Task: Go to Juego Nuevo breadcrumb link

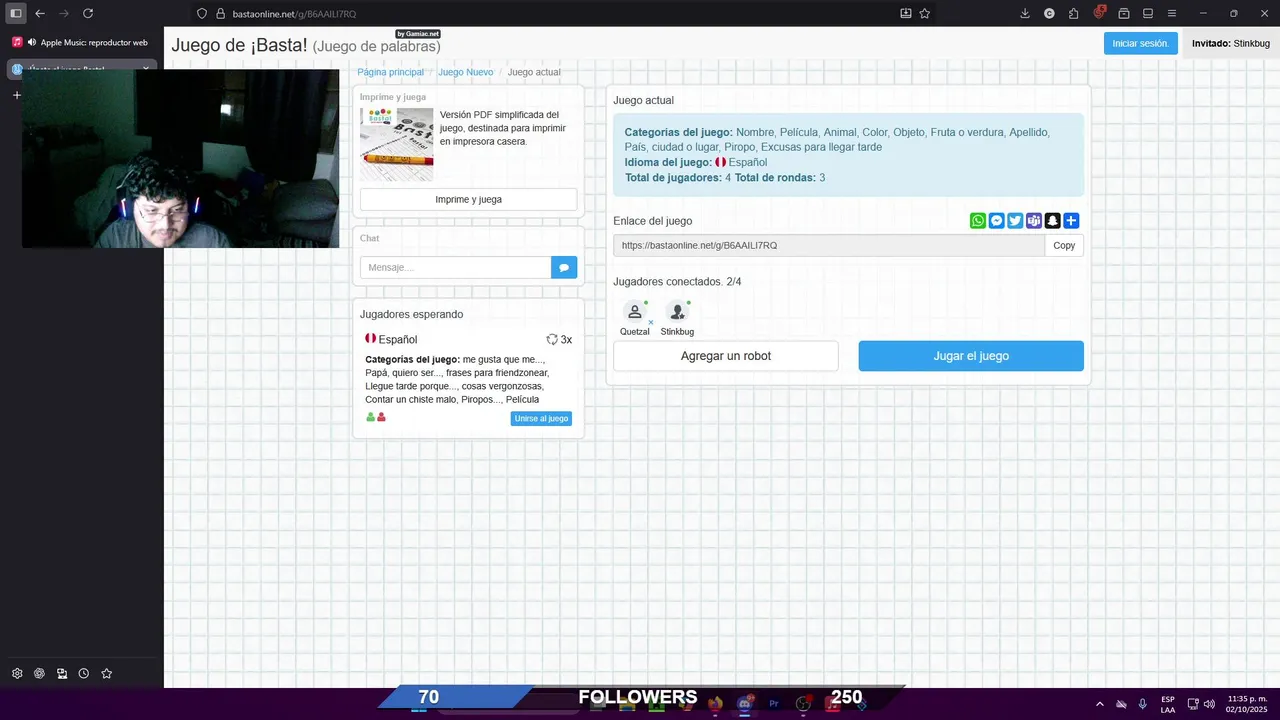Action: click(x=466, y=72)
